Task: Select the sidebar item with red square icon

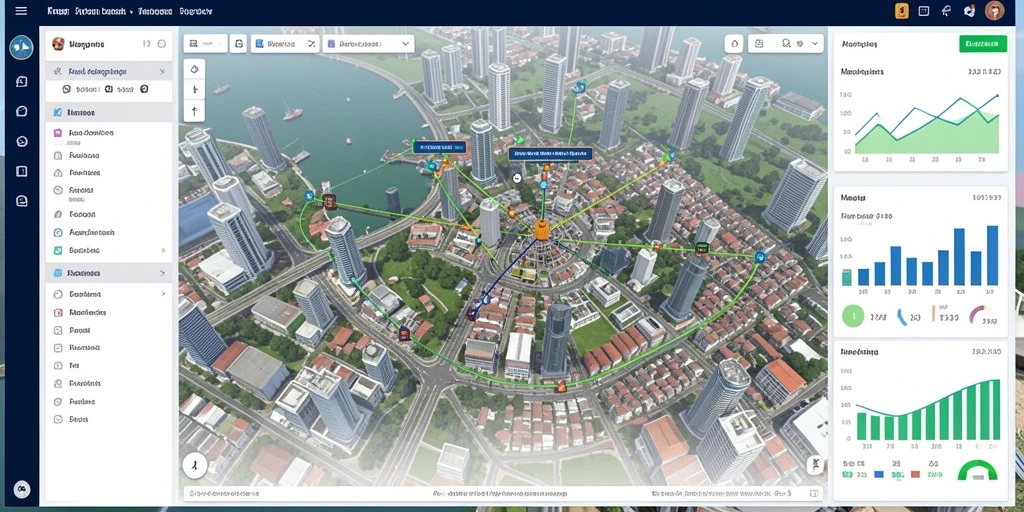Action: 109,312
